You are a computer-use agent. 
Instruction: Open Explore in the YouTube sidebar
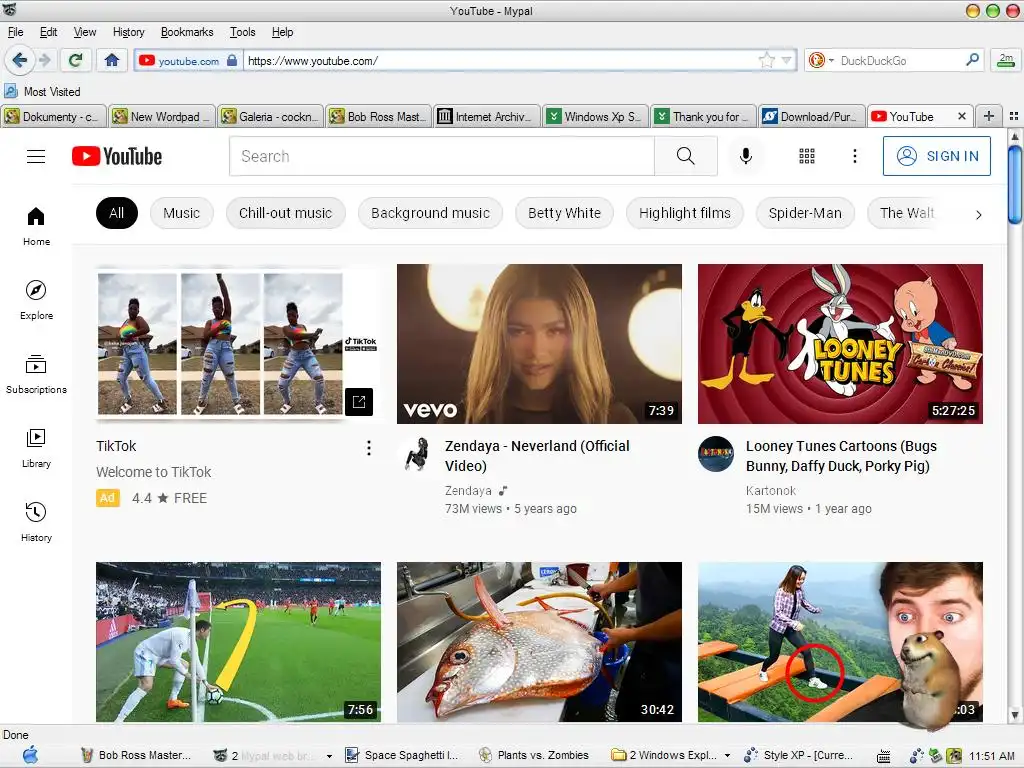[x=37, y=300]
